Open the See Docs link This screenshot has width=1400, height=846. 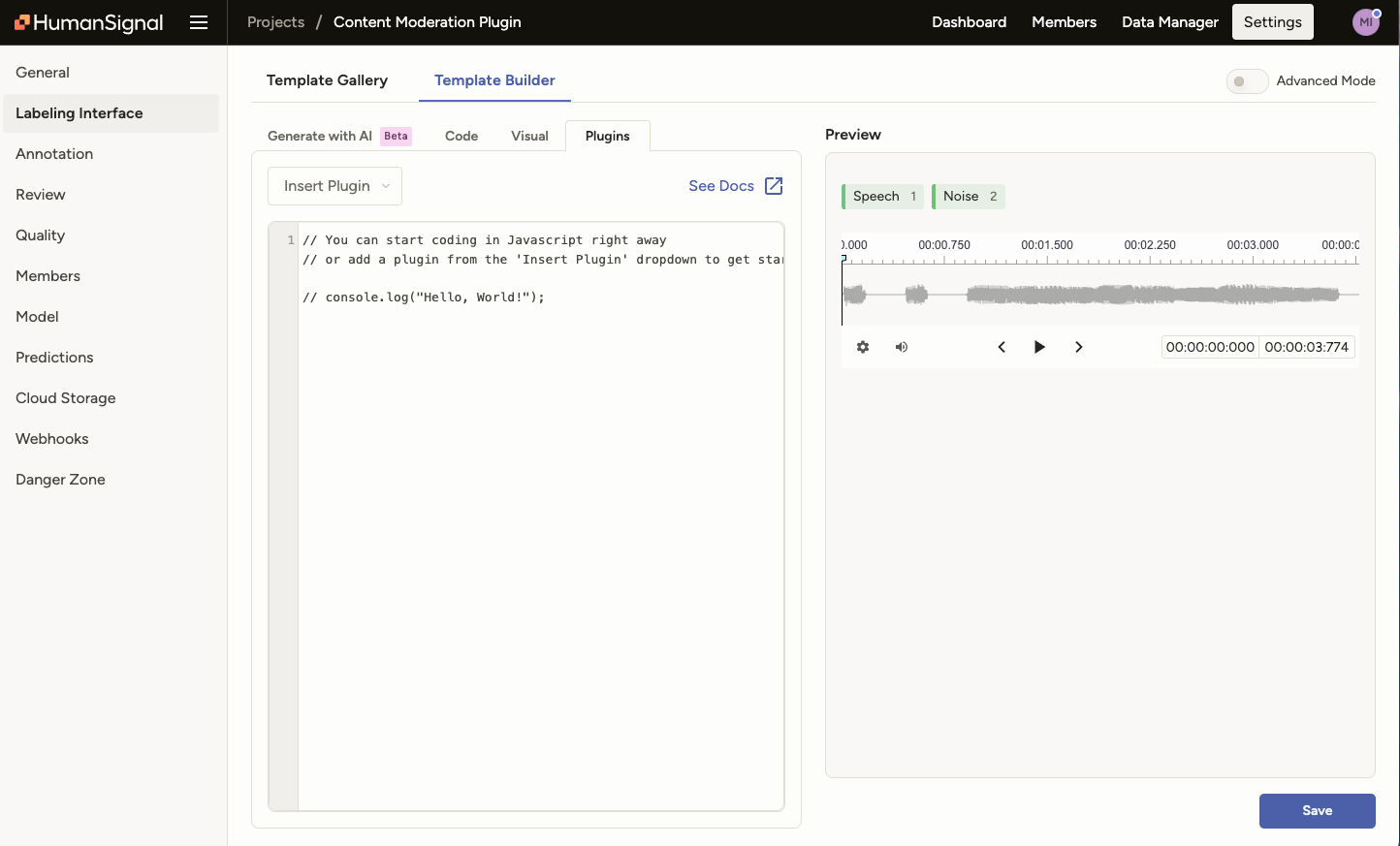[x=721, y=186]
